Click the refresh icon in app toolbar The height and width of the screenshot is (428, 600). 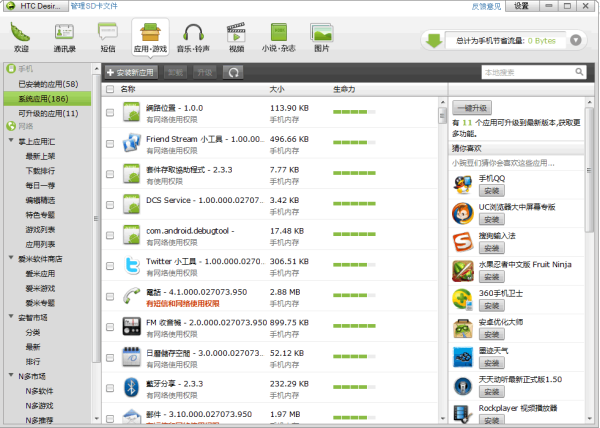tap(233, 73)
